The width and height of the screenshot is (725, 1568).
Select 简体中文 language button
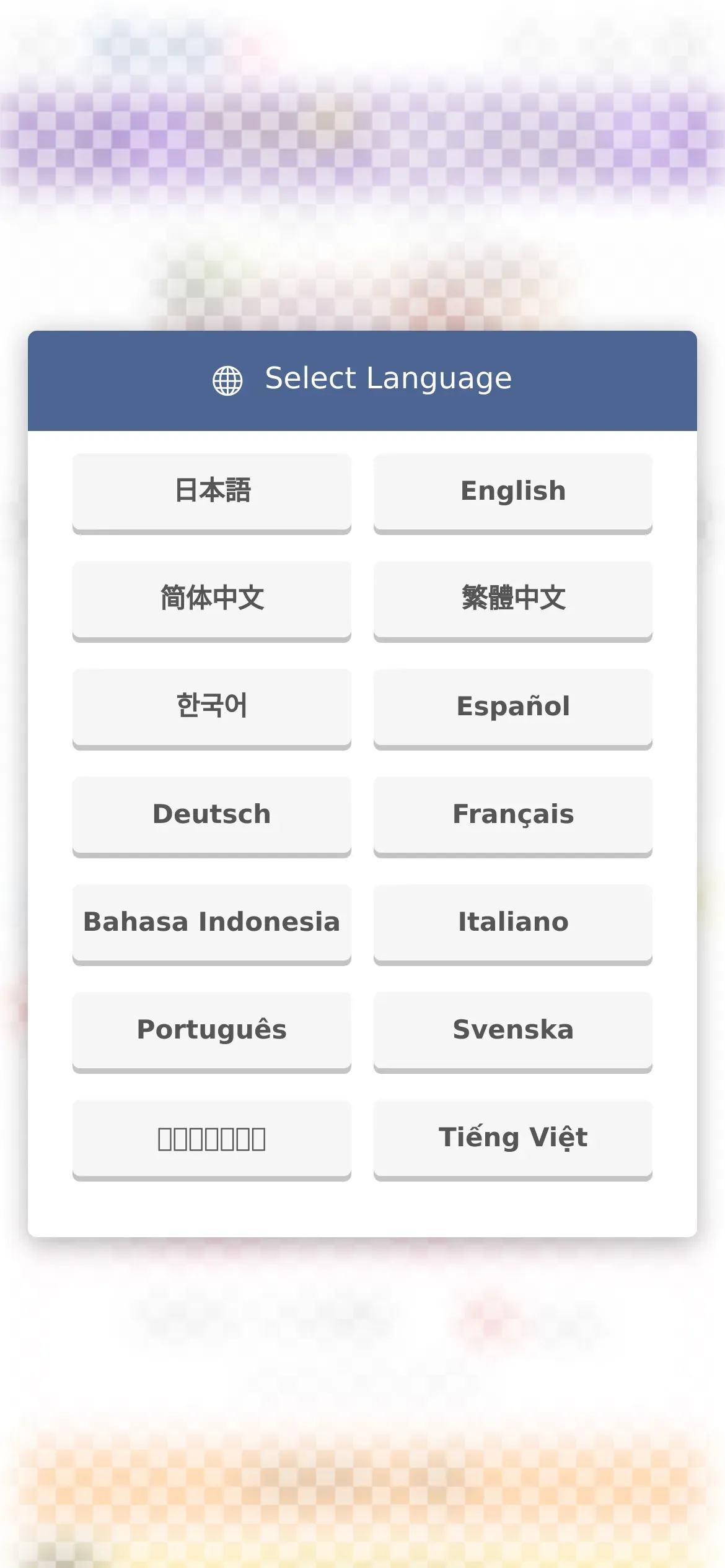click(x=212, y=599)
